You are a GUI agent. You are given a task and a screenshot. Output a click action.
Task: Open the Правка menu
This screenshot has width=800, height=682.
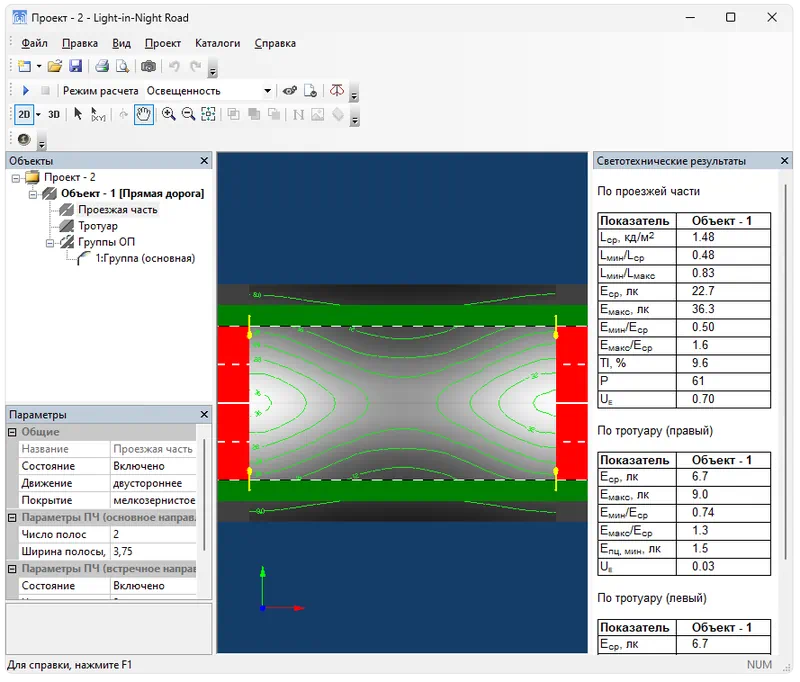click(x=80, y=43)
